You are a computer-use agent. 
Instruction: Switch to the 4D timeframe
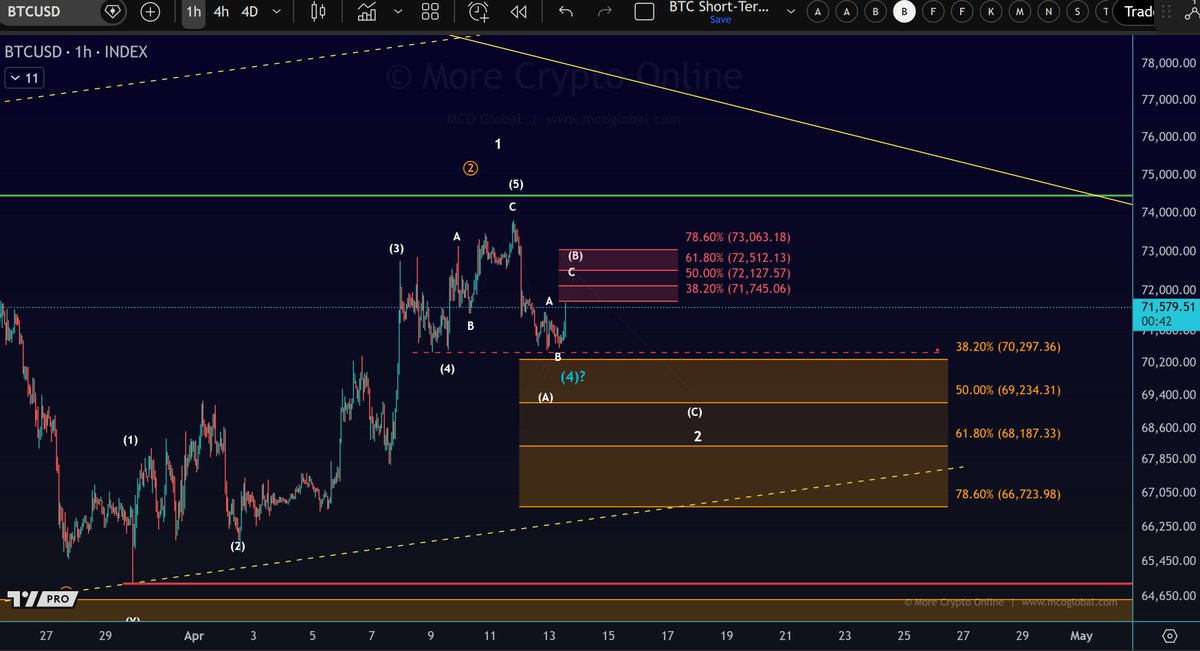[x=250, y=12]
